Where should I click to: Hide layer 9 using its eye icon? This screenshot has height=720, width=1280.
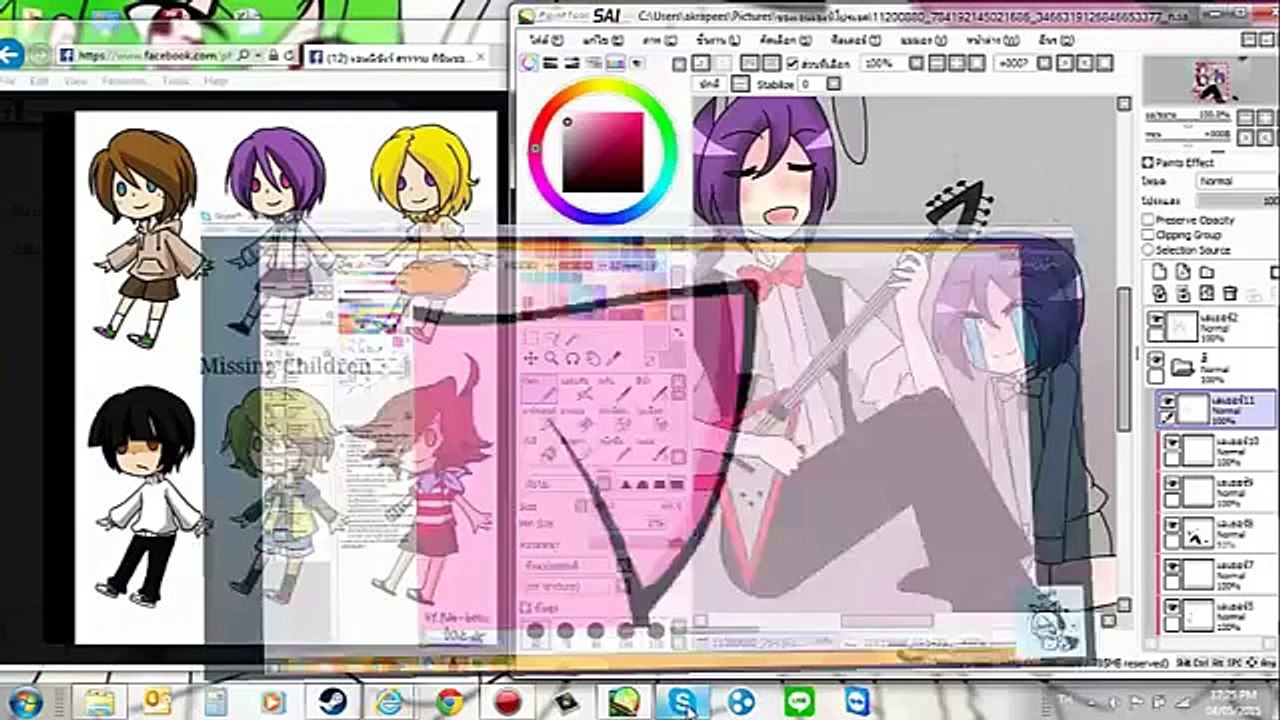(x=1172, y=484)
